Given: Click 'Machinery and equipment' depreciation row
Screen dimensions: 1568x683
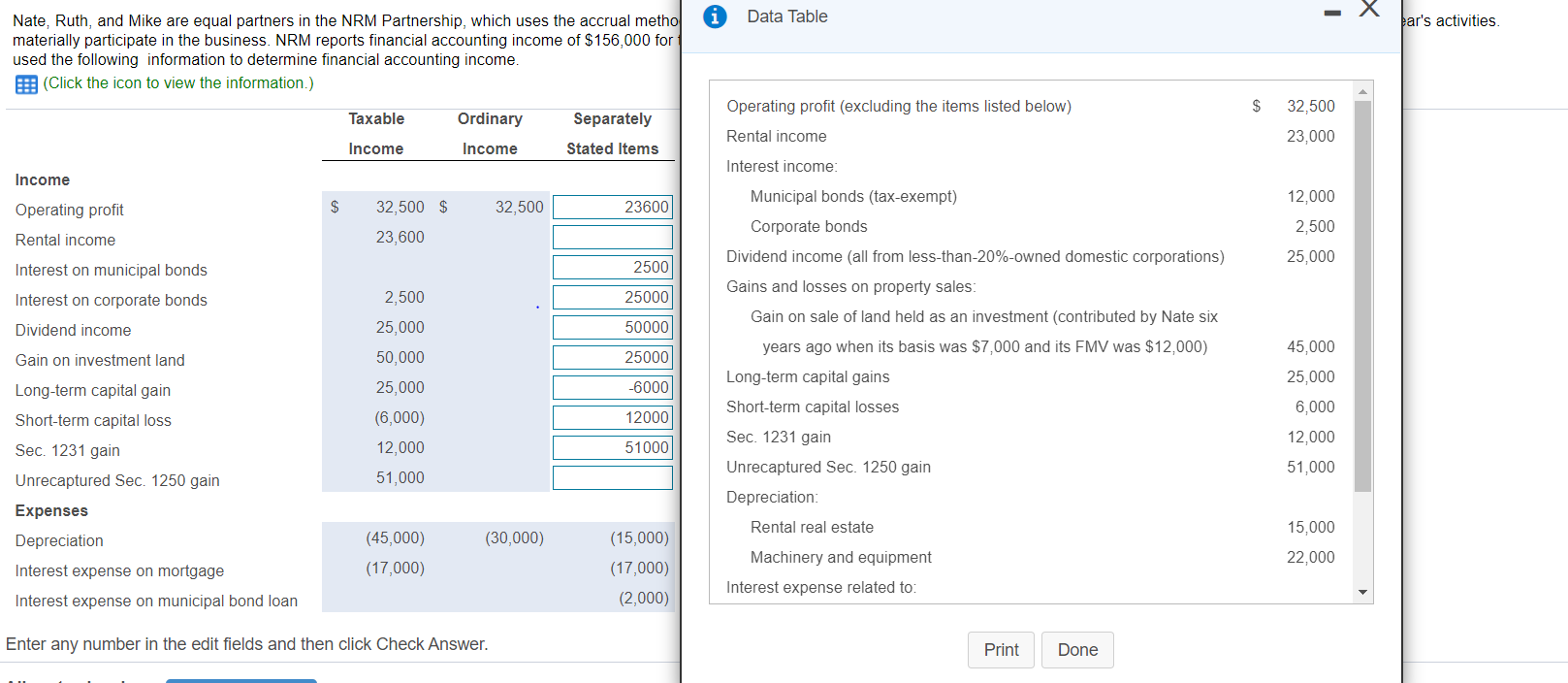Looking at the screenshot, I should [x=841, y=557].
